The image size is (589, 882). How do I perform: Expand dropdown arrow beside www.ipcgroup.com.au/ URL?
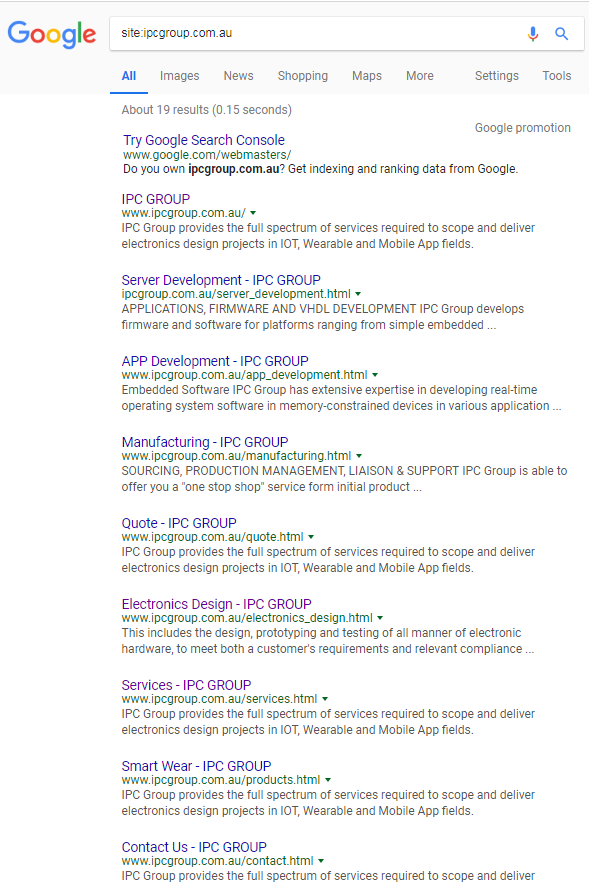(x=253, y=213)
